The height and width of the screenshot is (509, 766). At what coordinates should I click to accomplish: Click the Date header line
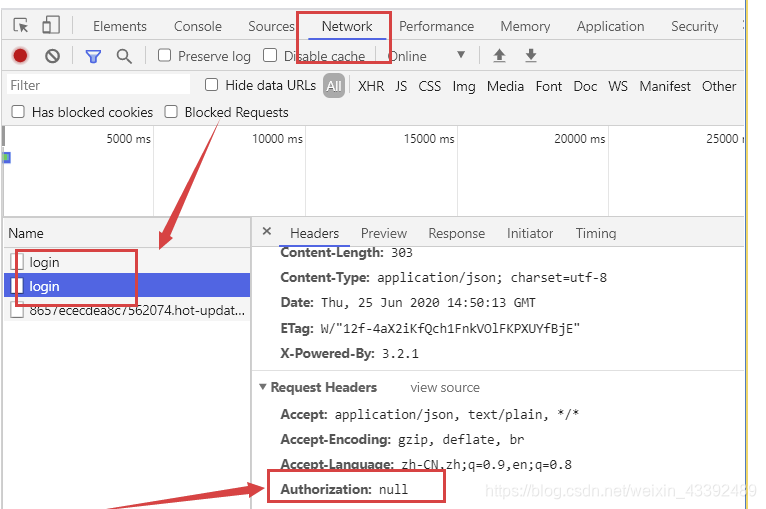(408, 302)
